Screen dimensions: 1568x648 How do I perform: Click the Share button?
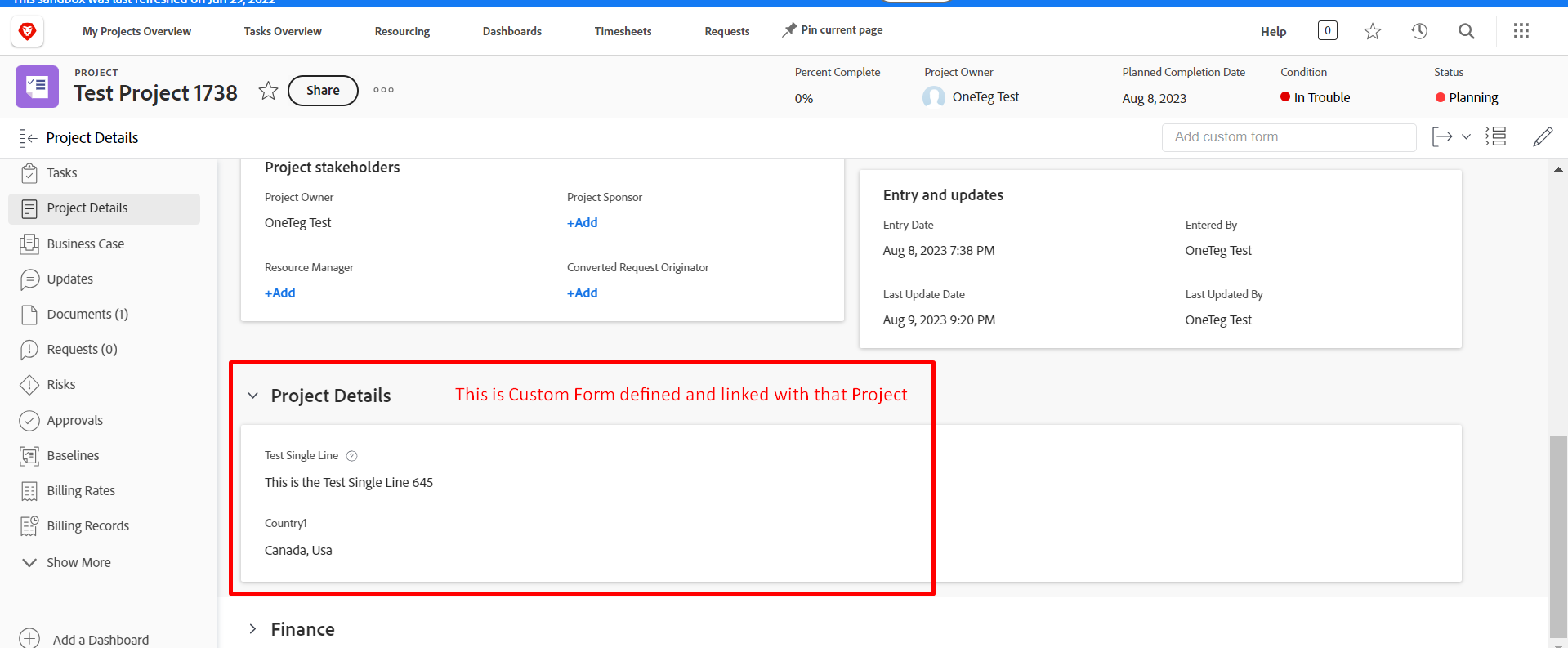click(323, 91)
